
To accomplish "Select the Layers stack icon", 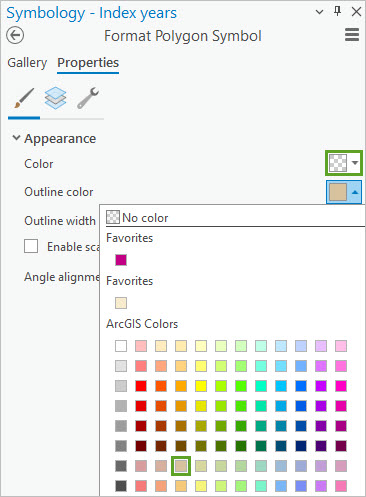I will click(55, 98).
